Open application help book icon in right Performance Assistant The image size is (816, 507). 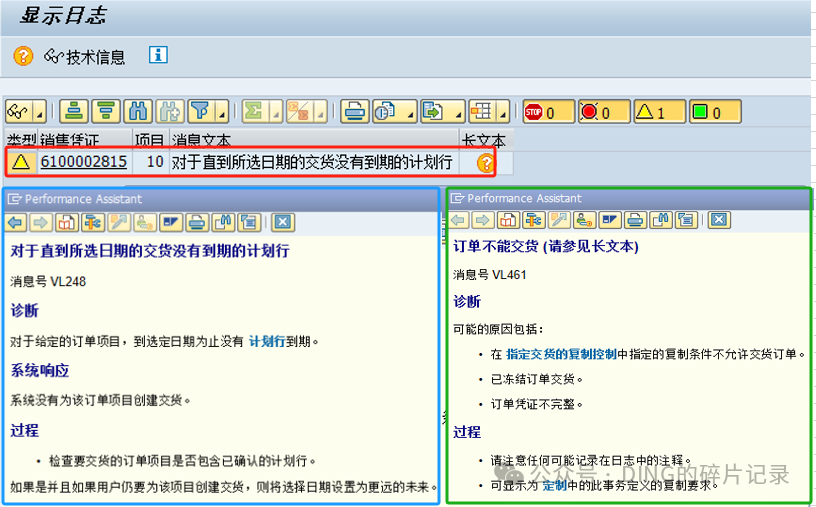pos(508,220)
